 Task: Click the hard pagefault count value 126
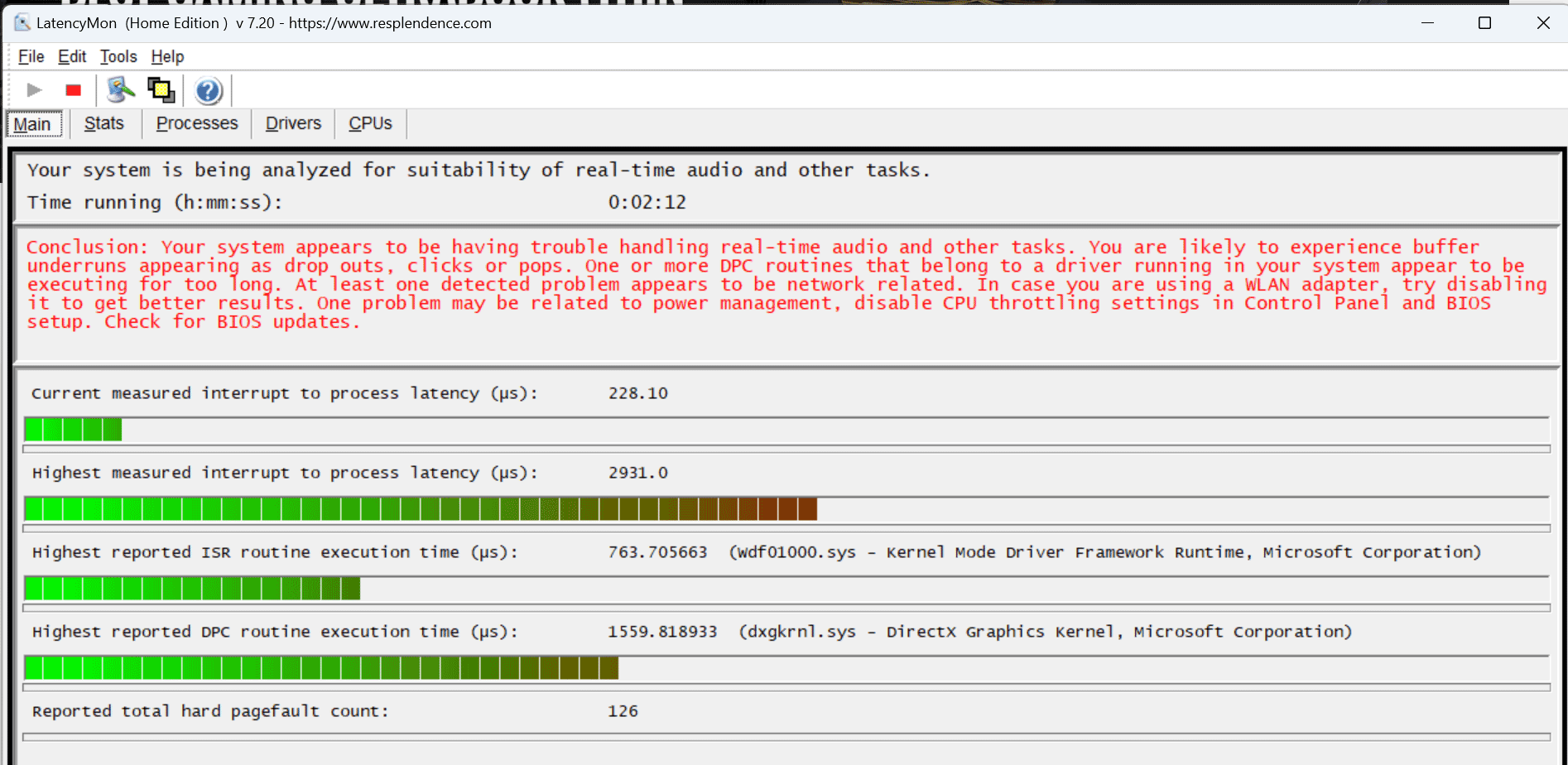[623, 711]
